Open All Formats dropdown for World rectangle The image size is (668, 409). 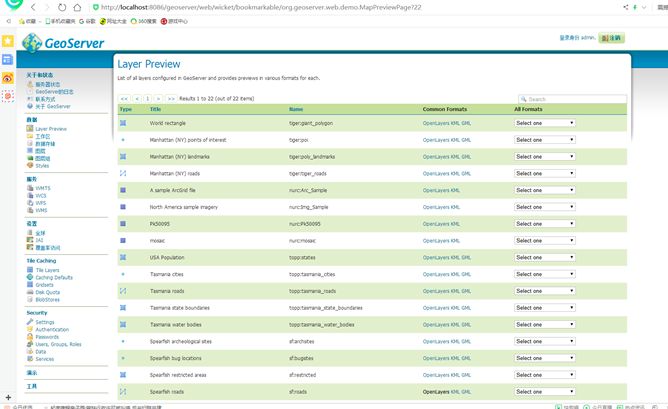544,123
